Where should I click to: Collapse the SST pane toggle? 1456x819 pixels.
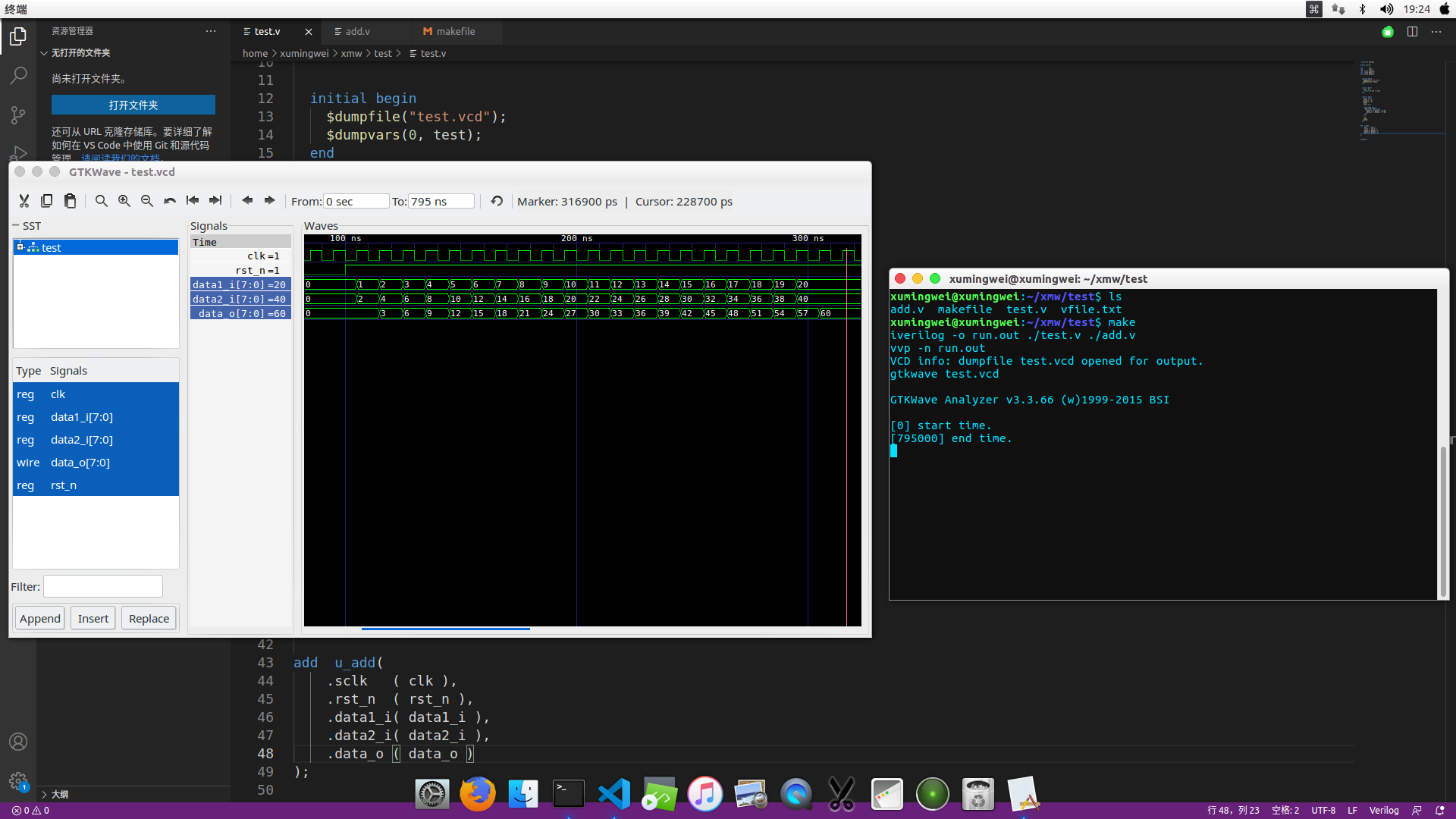point(15,226)
